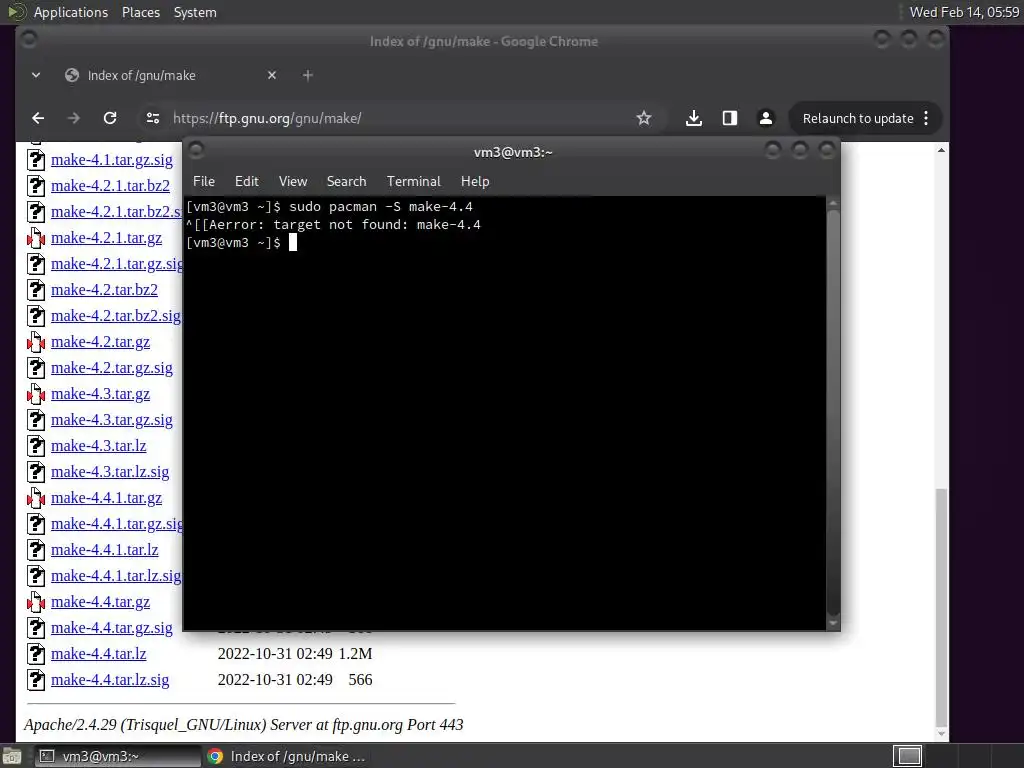Viewport: 1024px width, 768px height.
Task: Open make-4.4.tar.lz.sig link
Action: pyautogui.click(x=110, y=680)
